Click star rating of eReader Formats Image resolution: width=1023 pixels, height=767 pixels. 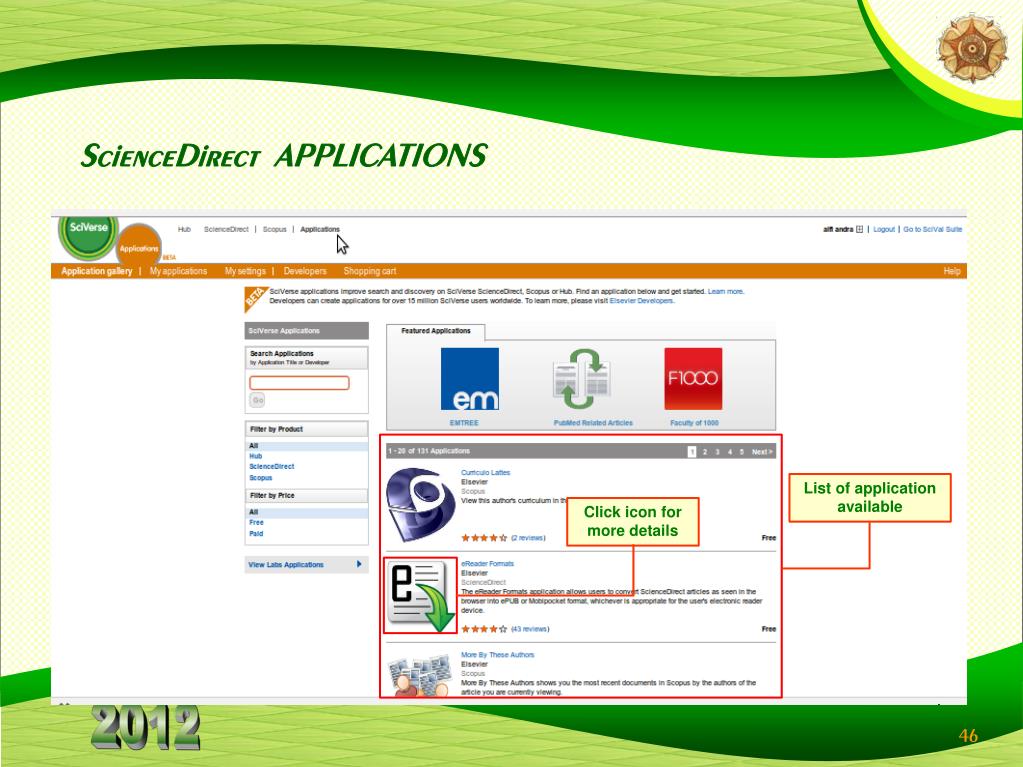click(484, 629)
